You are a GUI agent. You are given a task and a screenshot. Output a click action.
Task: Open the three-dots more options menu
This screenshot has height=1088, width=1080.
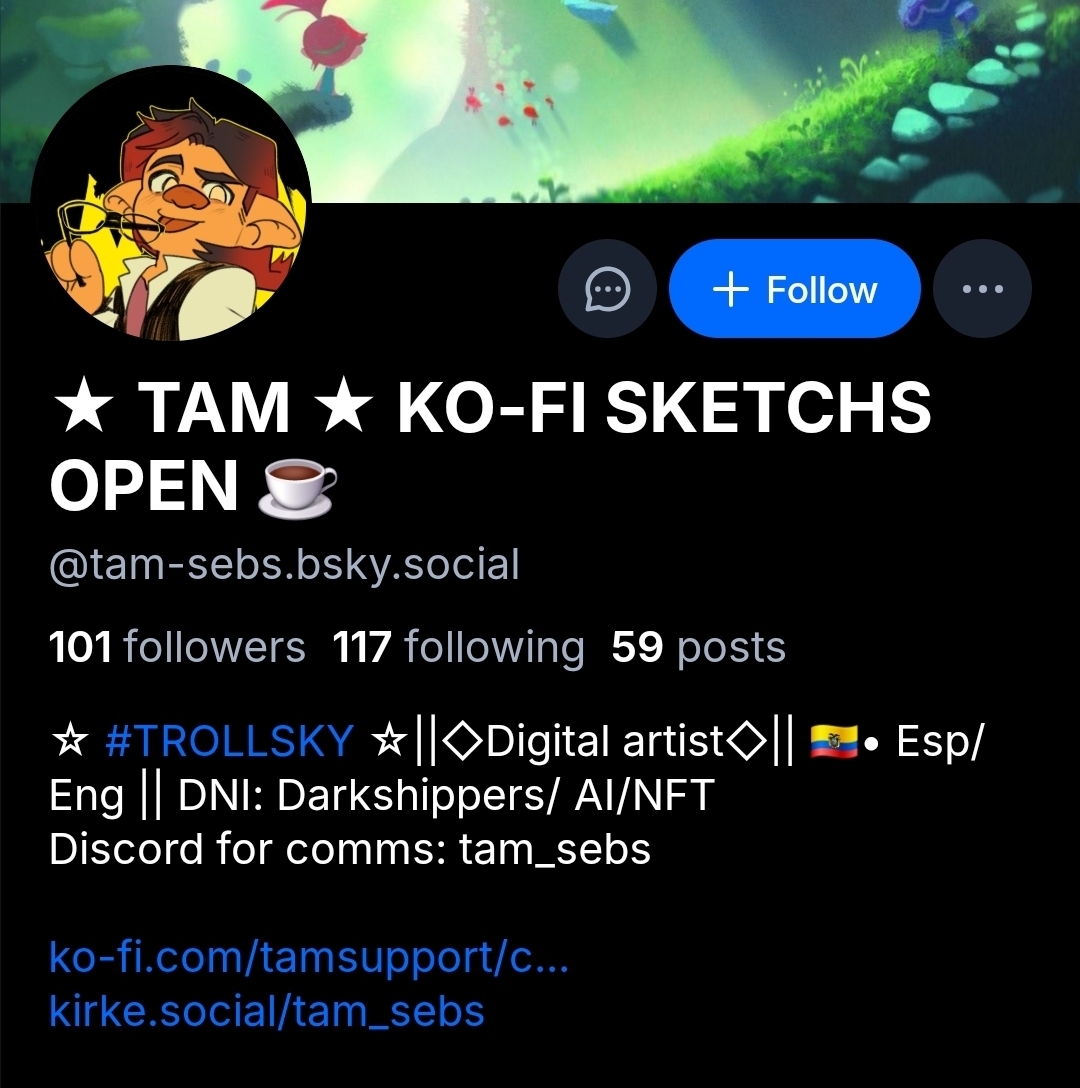[982, 289]
